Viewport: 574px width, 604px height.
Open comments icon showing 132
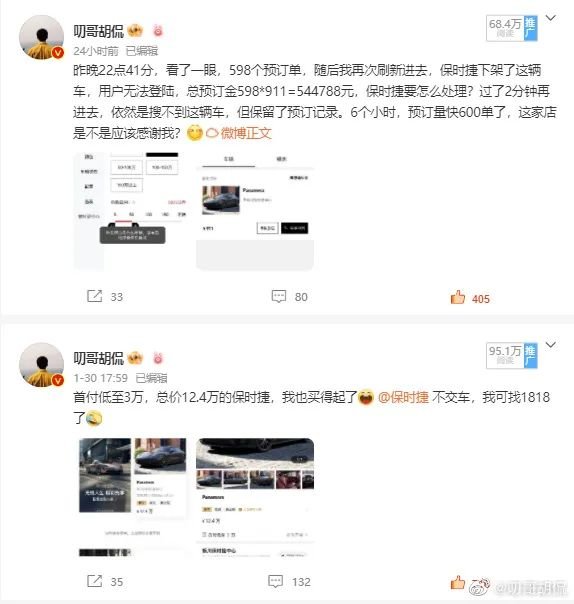[276, 581]
